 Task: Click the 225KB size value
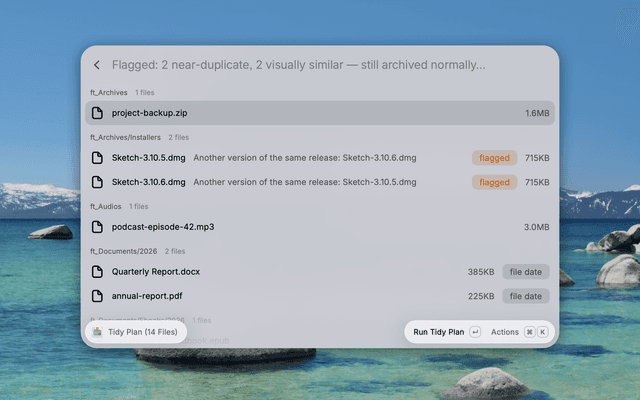[x=481, y=296]
